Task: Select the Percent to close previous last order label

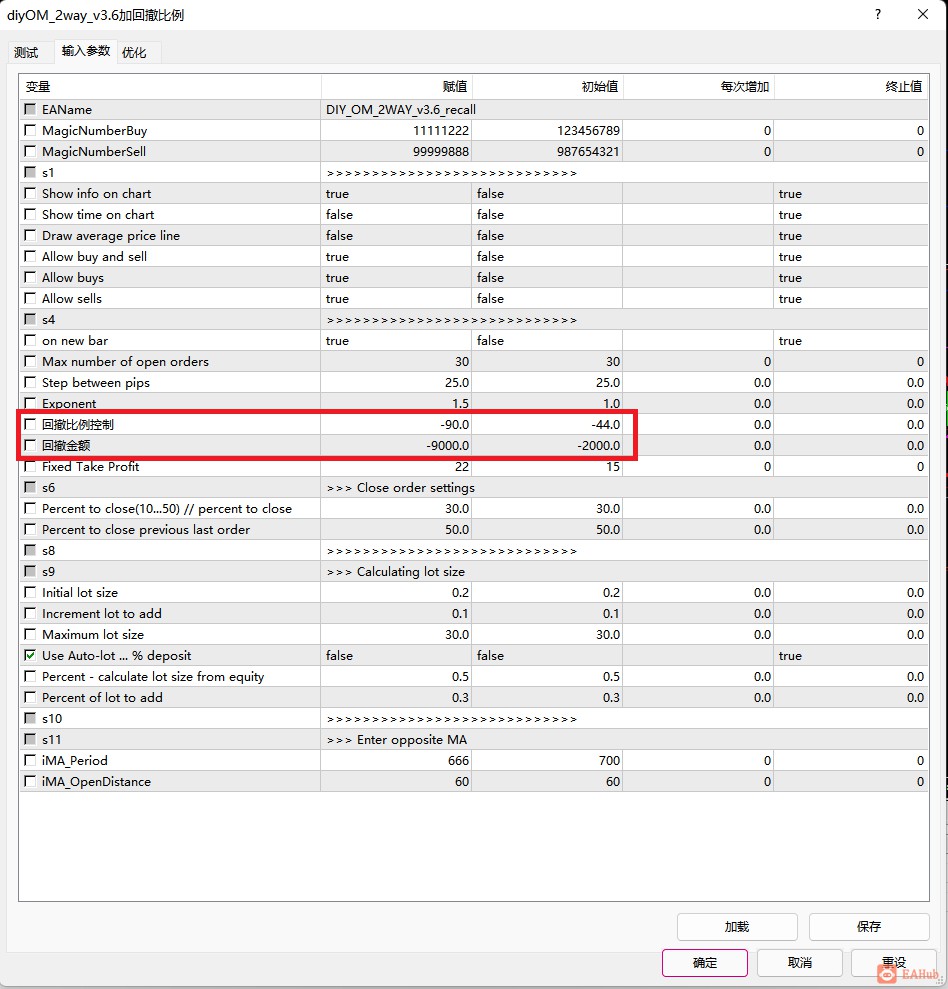Action: point(146,530)
